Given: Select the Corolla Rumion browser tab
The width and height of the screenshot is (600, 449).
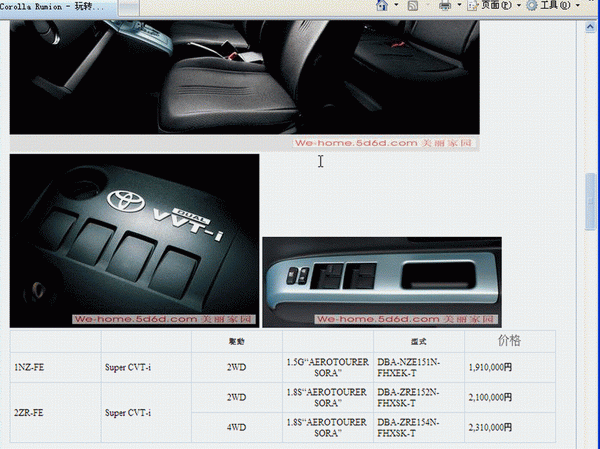Looking at the screenshot, I should pos(57,8).
